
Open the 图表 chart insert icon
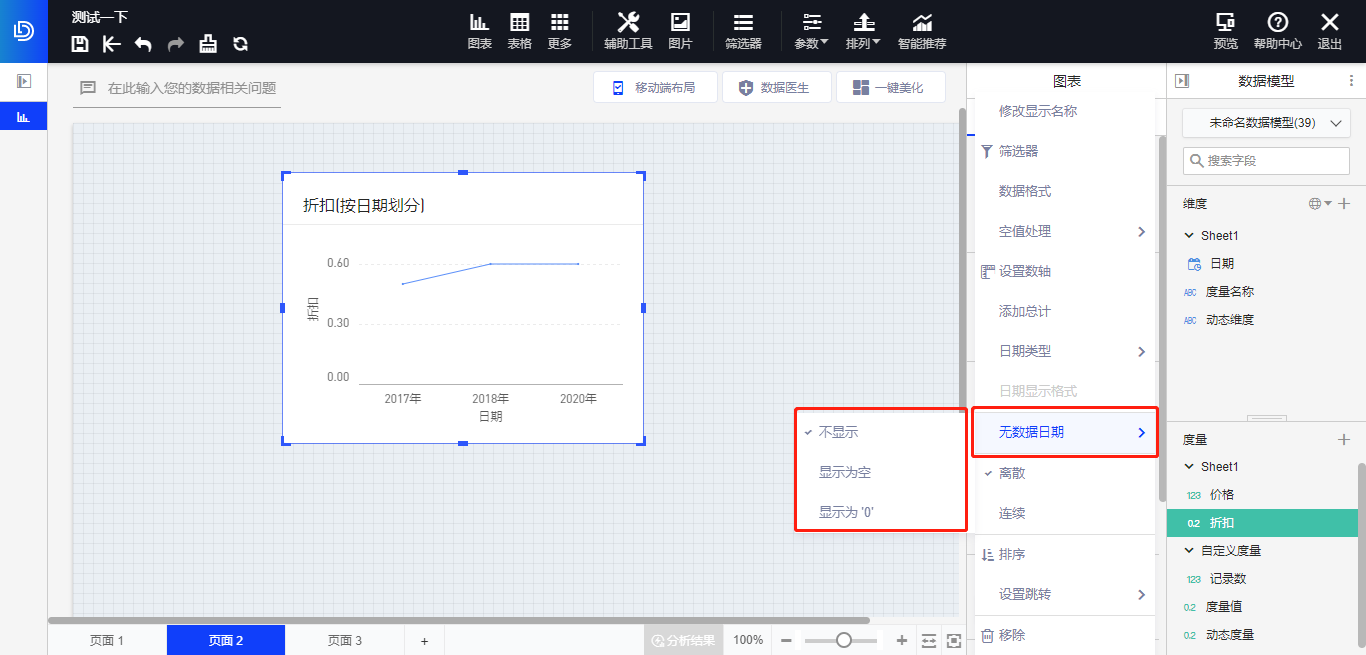click(479, 30)
